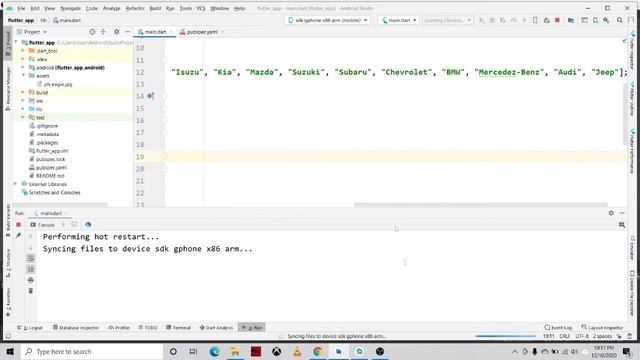Click the Run play icon in toolbar
640x360 pixels.
pos(482,20)
